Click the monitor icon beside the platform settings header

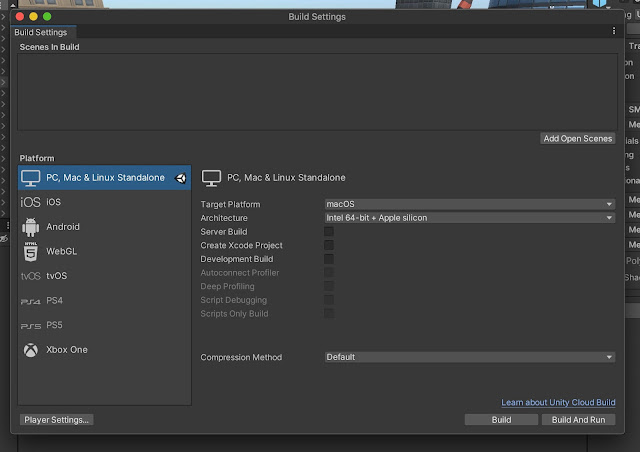[211, 178]
